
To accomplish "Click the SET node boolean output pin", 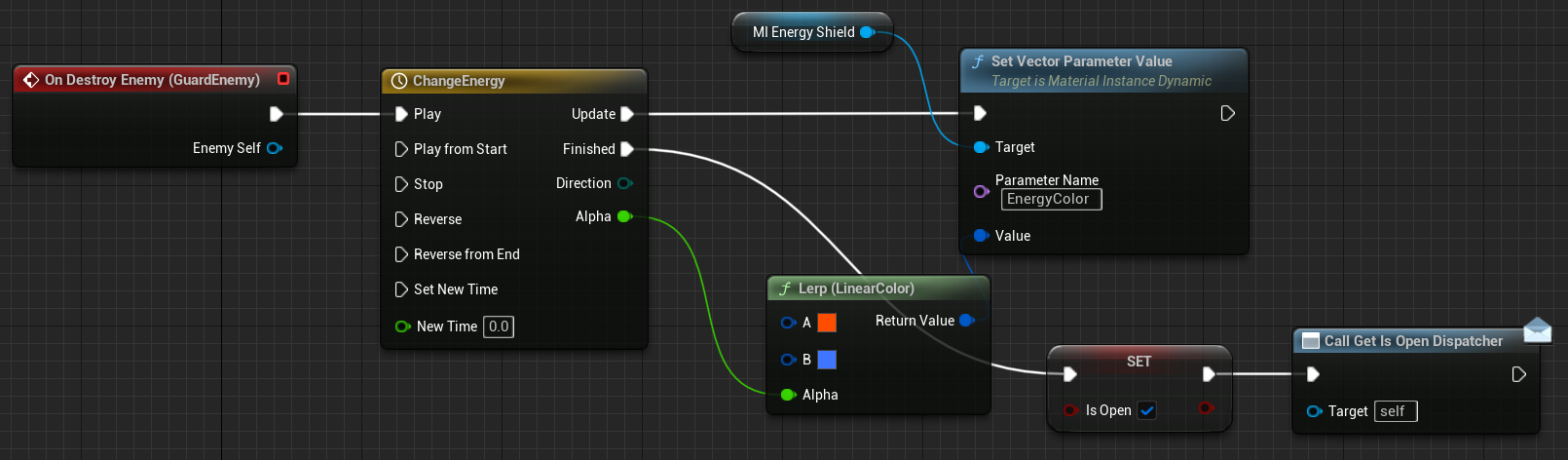I will coord(1207,407).
